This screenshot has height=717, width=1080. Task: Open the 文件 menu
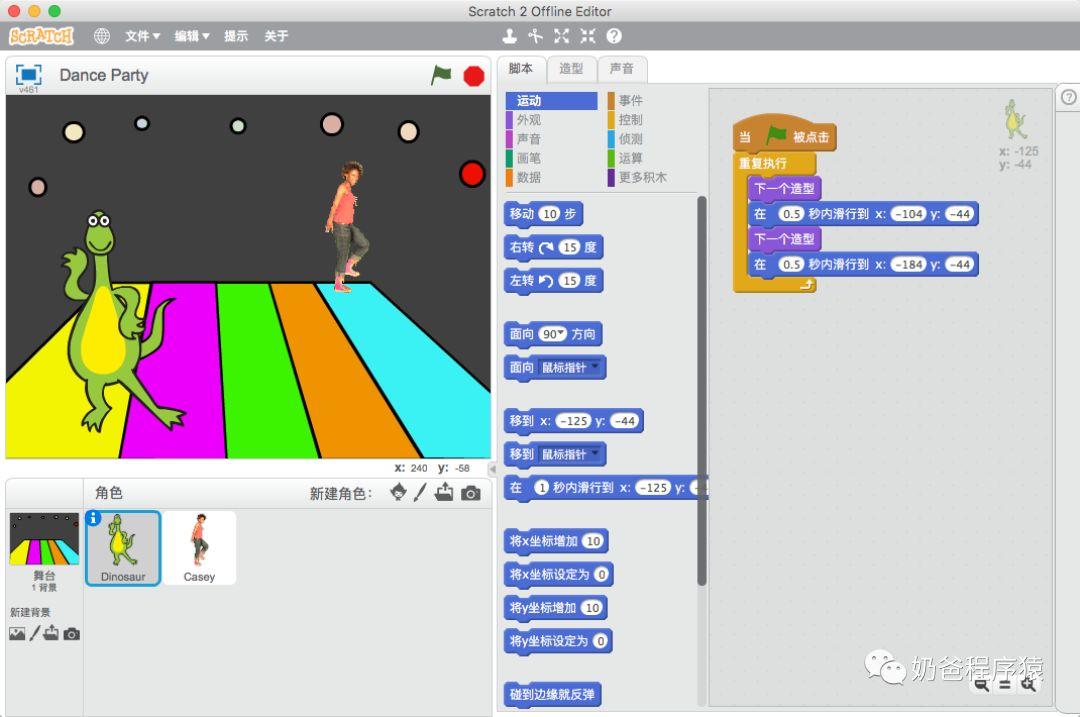coord(142,36)
